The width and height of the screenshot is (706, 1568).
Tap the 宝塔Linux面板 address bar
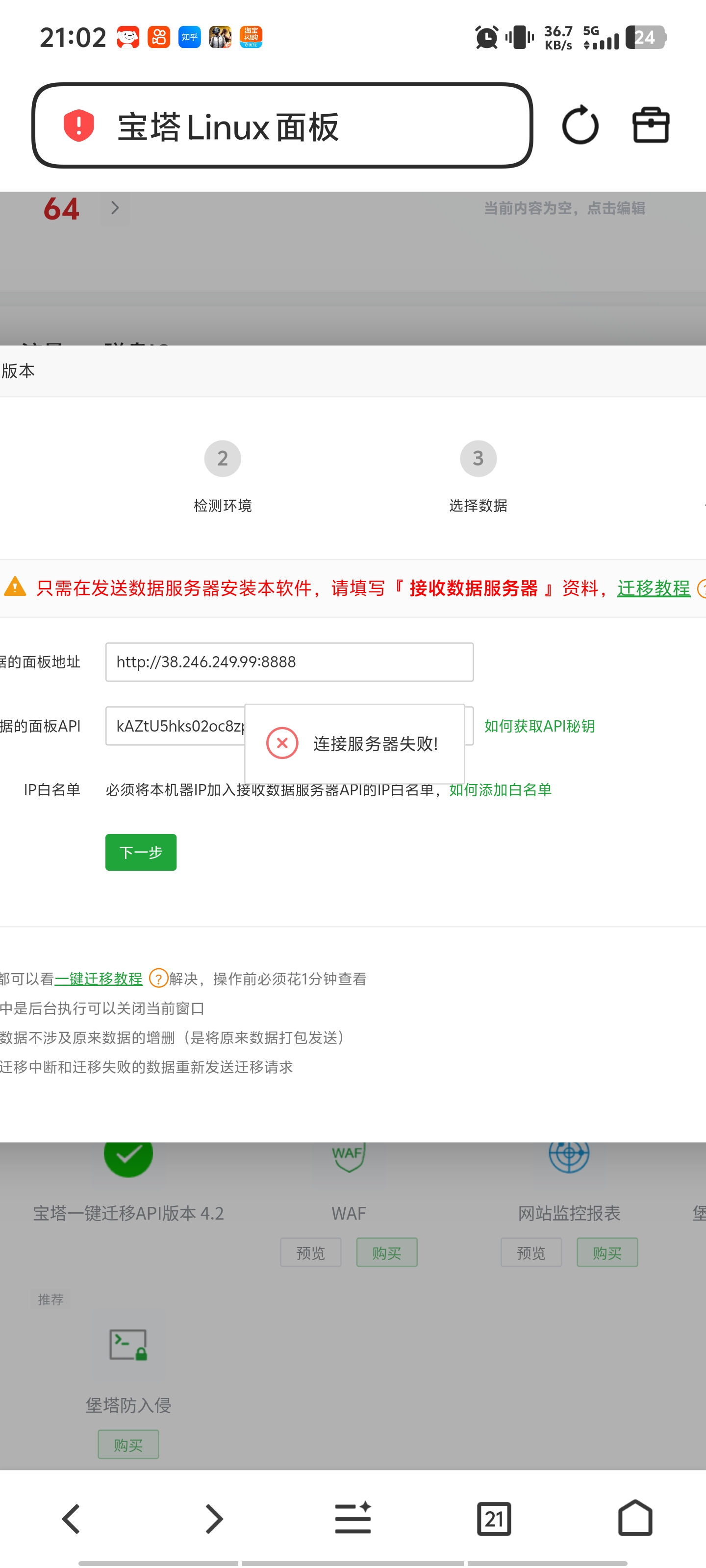pos(282,125)
